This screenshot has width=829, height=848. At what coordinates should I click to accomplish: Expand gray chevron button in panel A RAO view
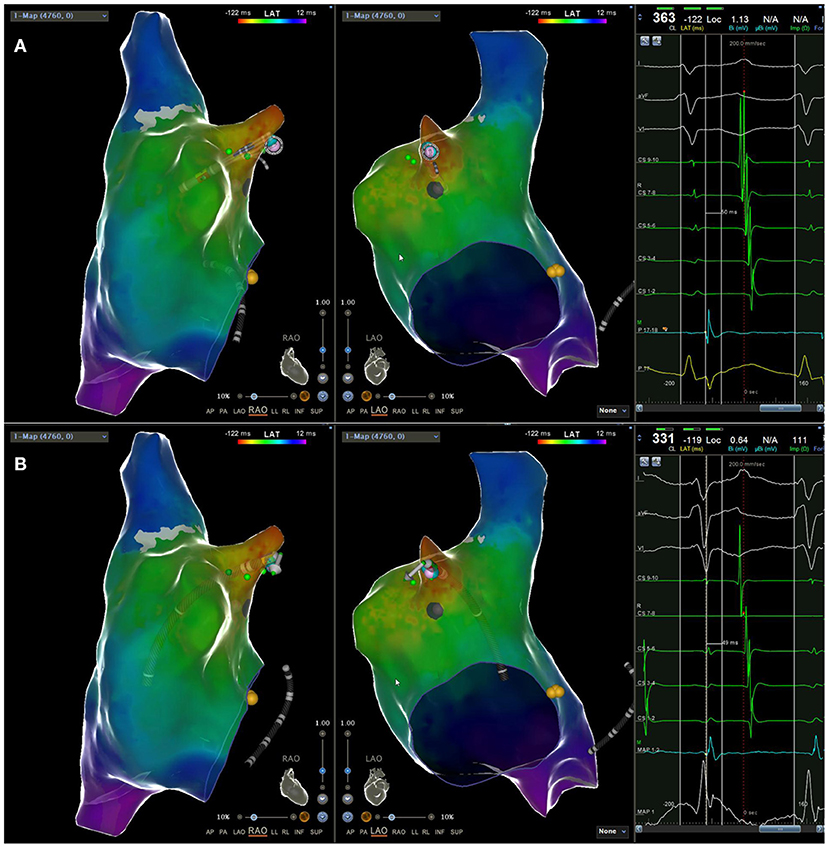(x=323, y=377)
